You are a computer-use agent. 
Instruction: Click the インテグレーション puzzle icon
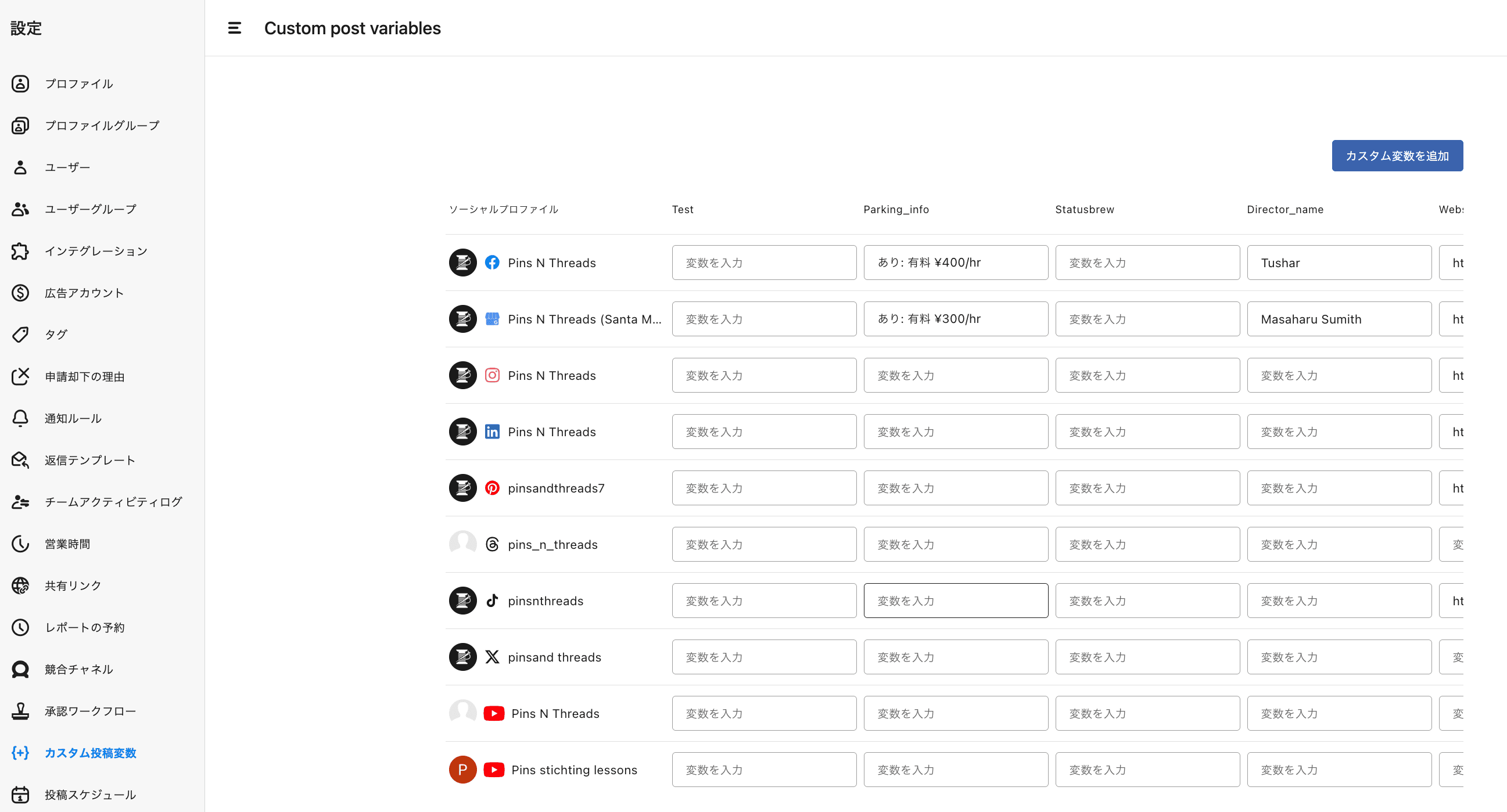click(x=20, y=251)
